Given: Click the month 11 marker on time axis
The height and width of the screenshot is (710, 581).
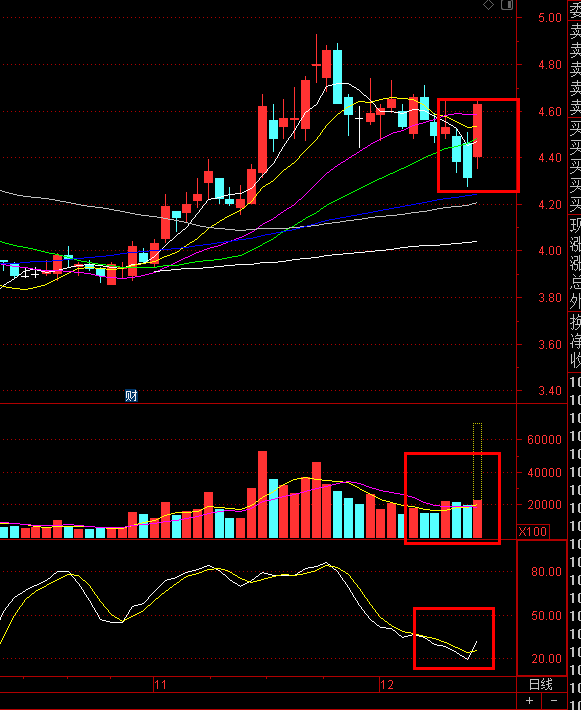Looking at the screenshot, I should click(x=160, y=685).
